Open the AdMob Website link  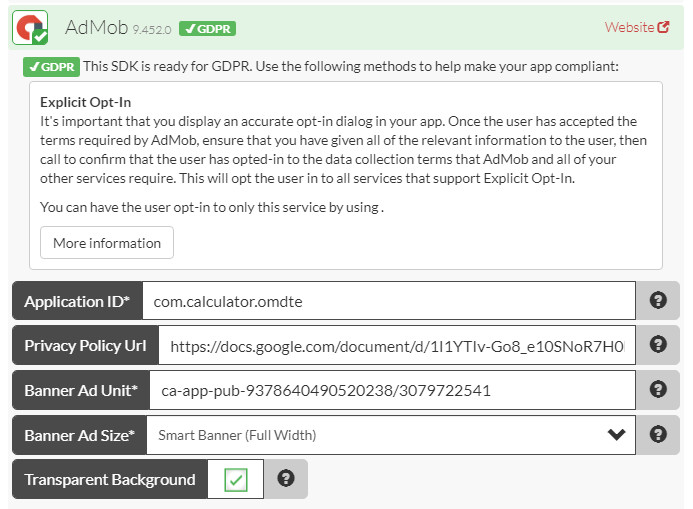click(629, 27)
